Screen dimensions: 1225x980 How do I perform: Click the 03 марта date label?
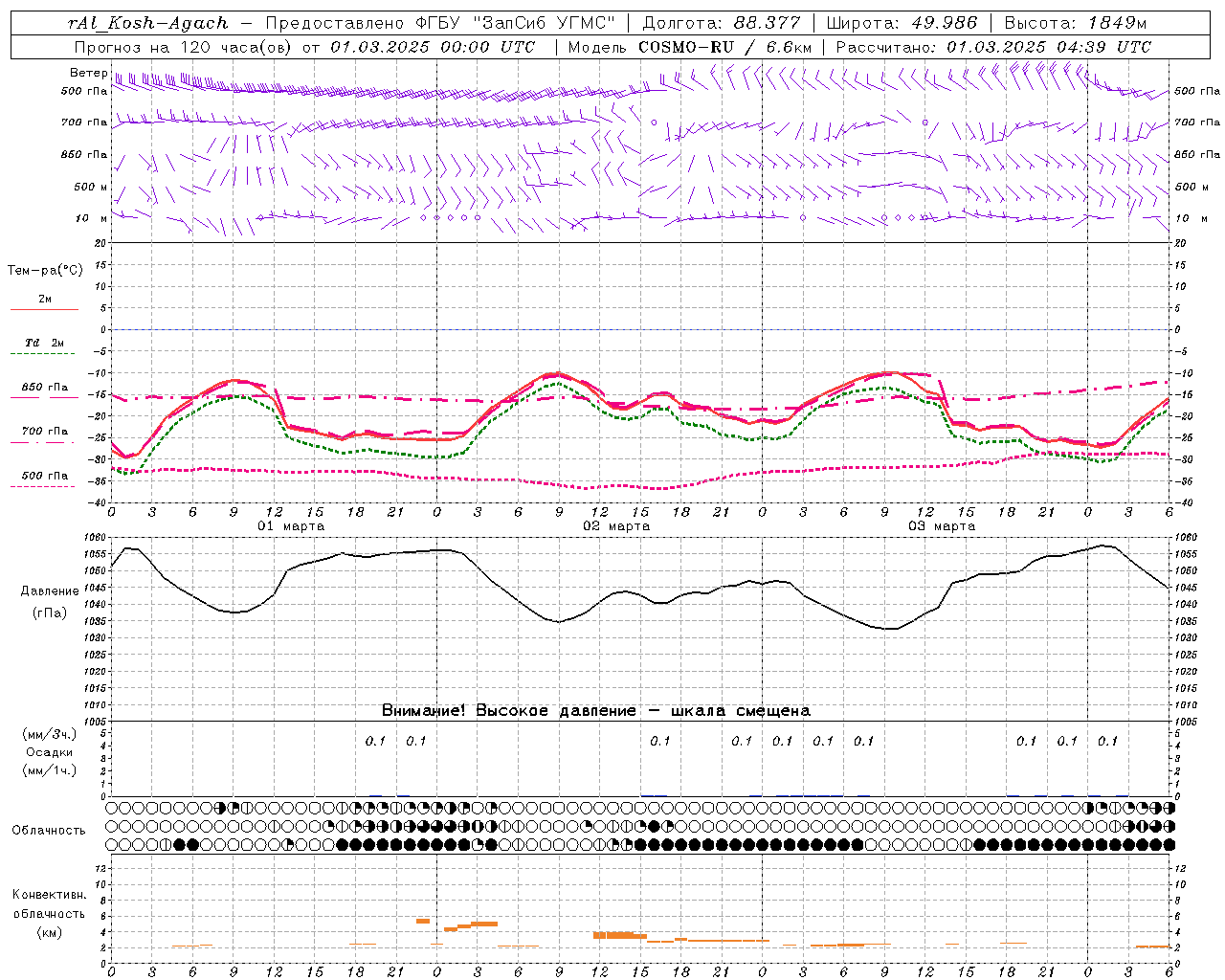(943, 526)
